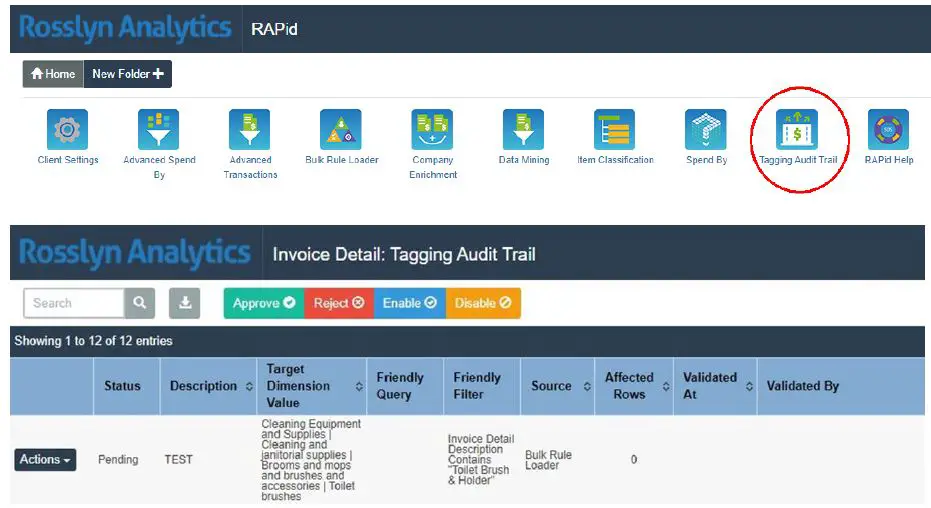
Task: Click the blue Enable button
Action: tap(409, 303)
